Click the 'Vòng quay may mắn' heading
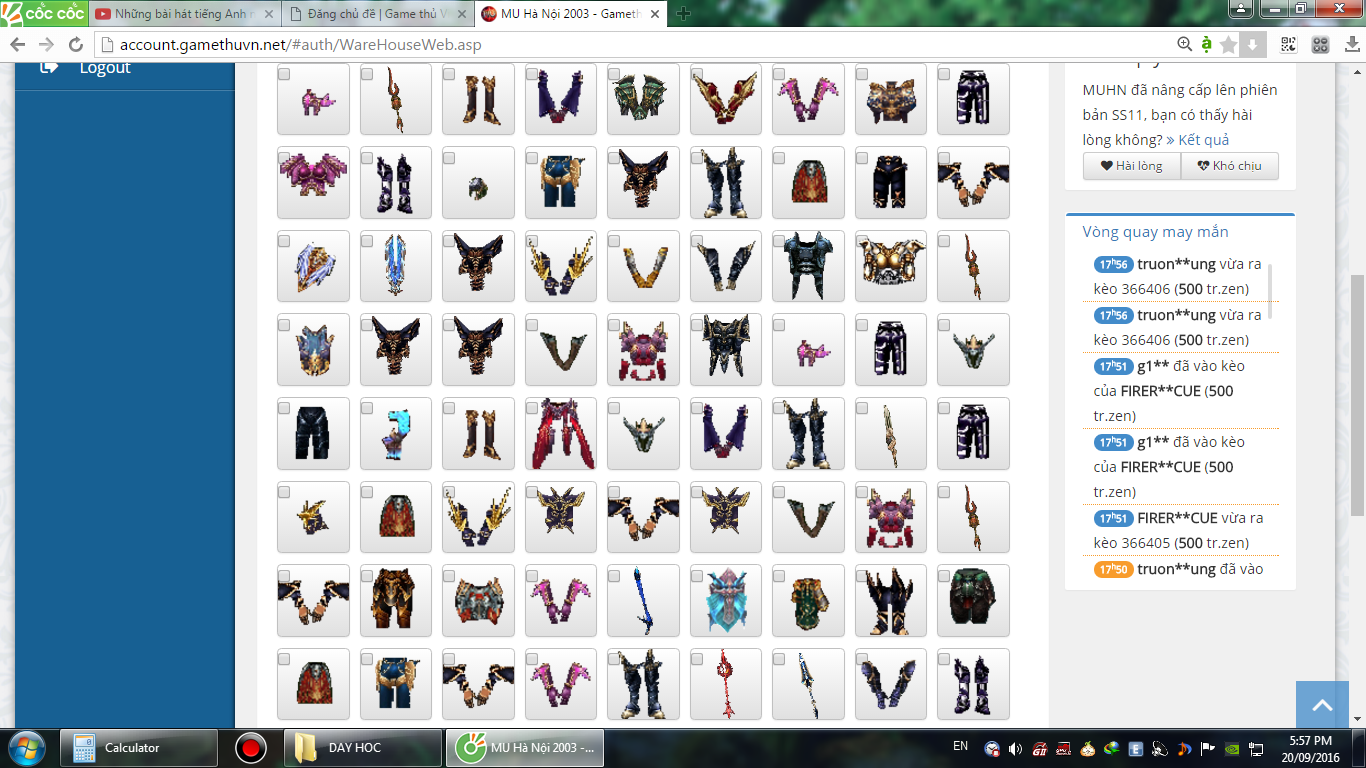Viewport: 1366px width, 768px height. (x=1155, y=232)
